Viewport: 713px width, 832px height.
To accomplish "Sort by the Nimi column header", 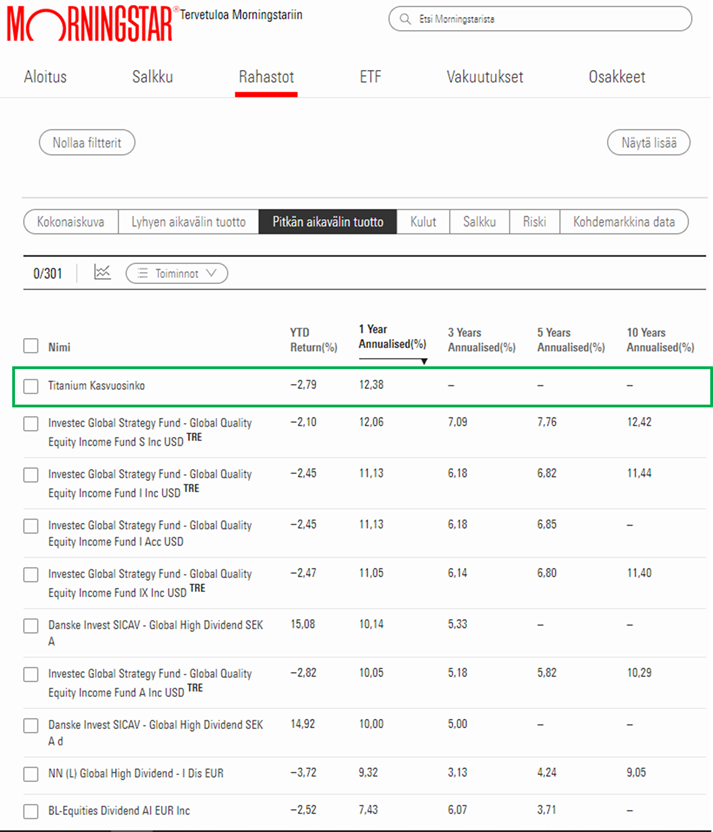I will click(59, 347).
